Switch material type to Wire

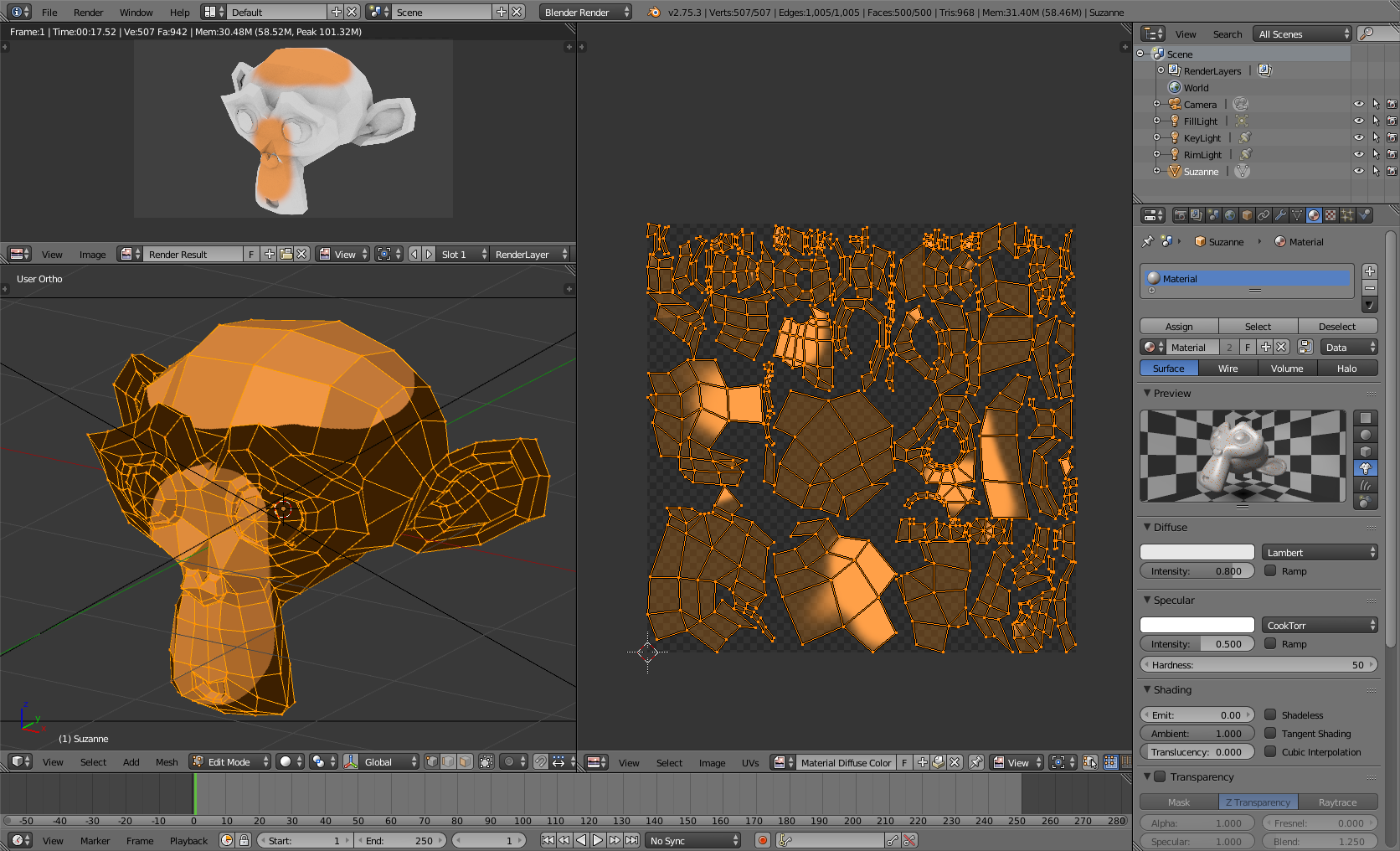tap(1228, 368)
